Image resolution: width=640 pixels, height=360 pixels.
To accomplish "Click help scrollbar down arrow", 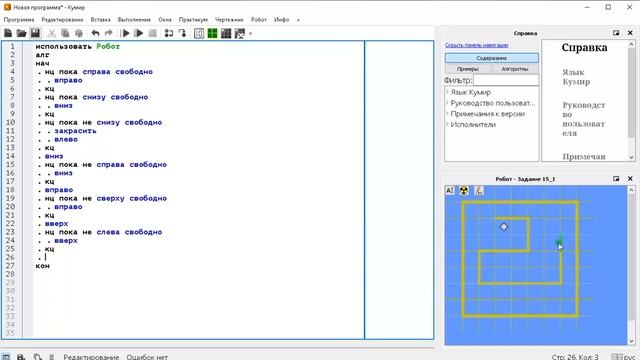I will (x=631, y=157).
